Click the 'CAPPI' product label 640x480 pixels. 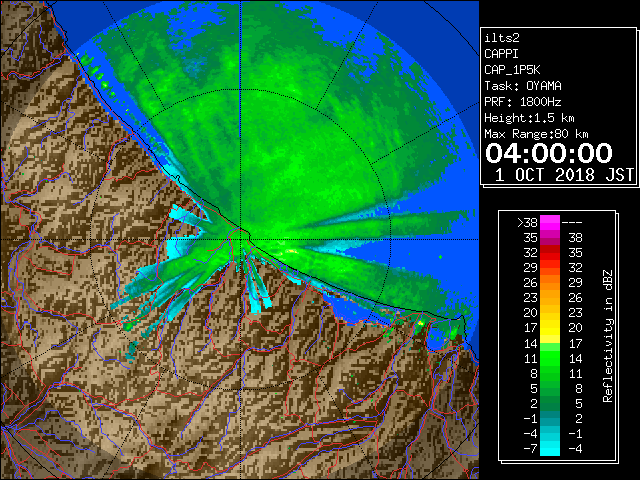(x=501, y=54)
